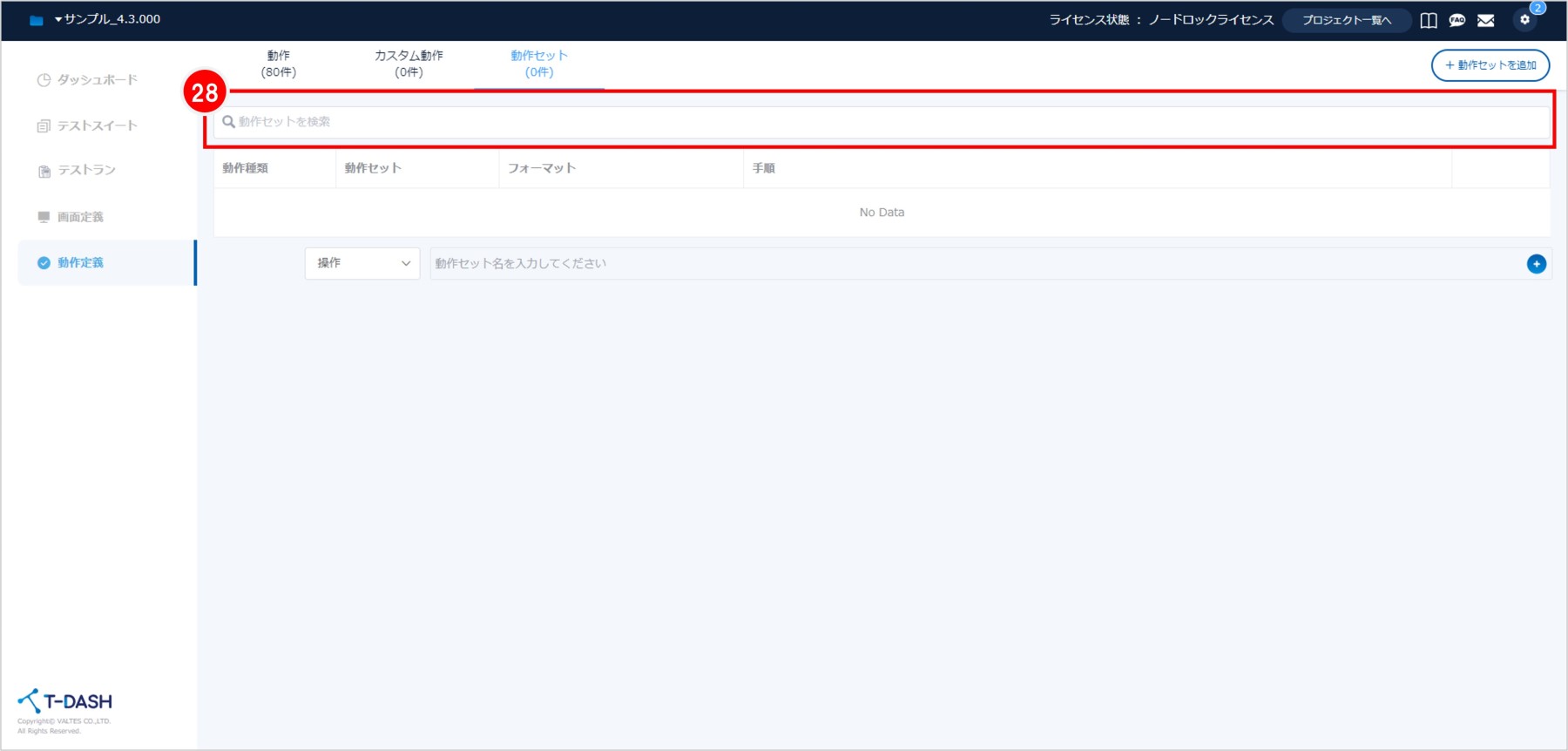Click the envelope contact icon
Image resolution: width=1568 pixels, height=751 pixels.
click(x=1486, y=20)
